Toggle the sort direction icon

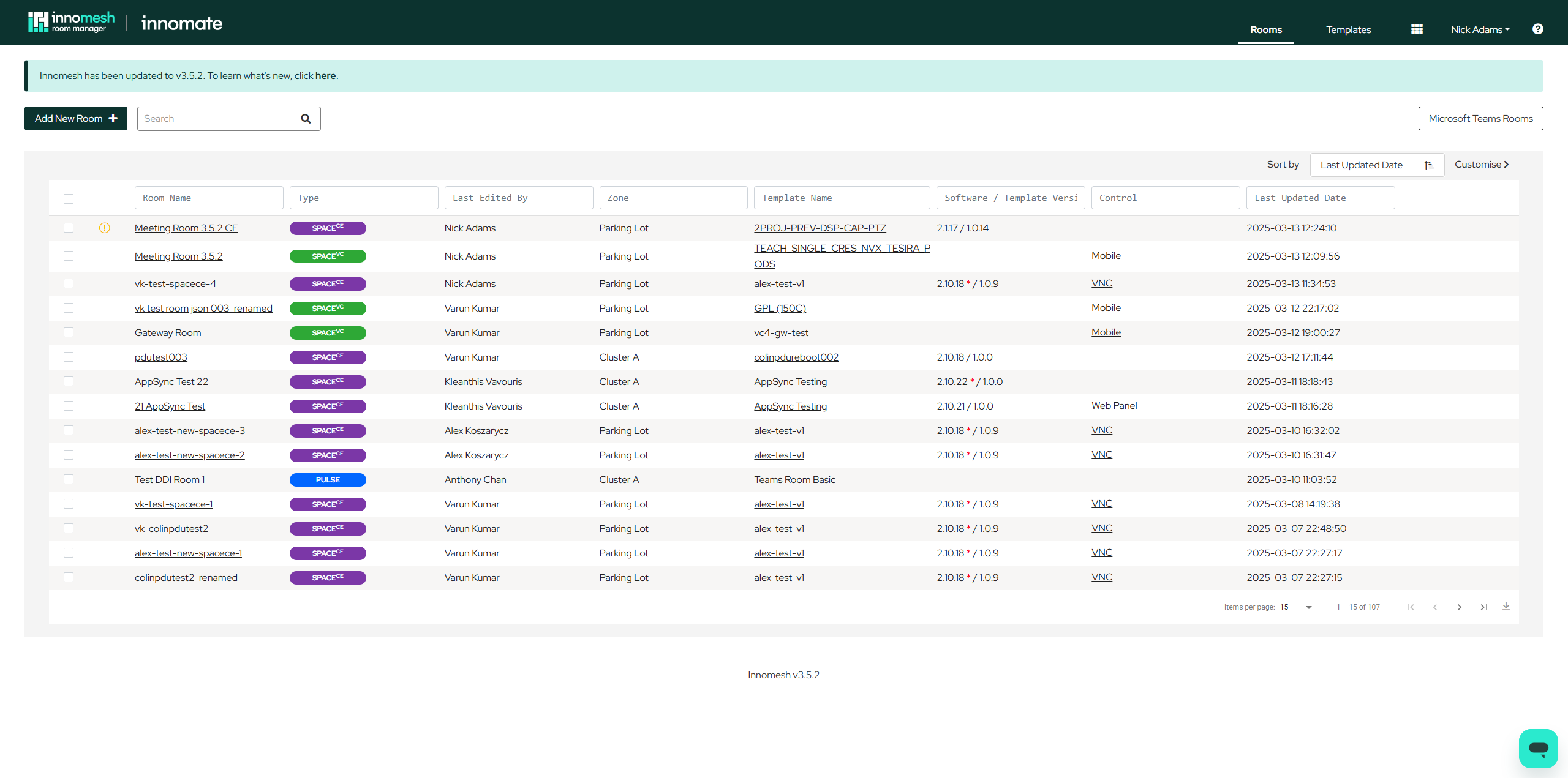pos(1429,165)
